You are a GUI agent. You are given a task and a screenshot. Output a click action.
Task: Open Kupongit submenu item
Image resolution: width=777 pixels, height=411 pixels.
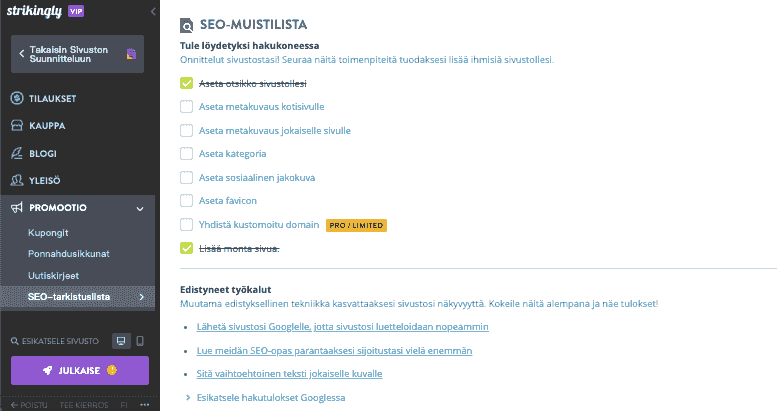pyautogui.click(x=48, y=233)
